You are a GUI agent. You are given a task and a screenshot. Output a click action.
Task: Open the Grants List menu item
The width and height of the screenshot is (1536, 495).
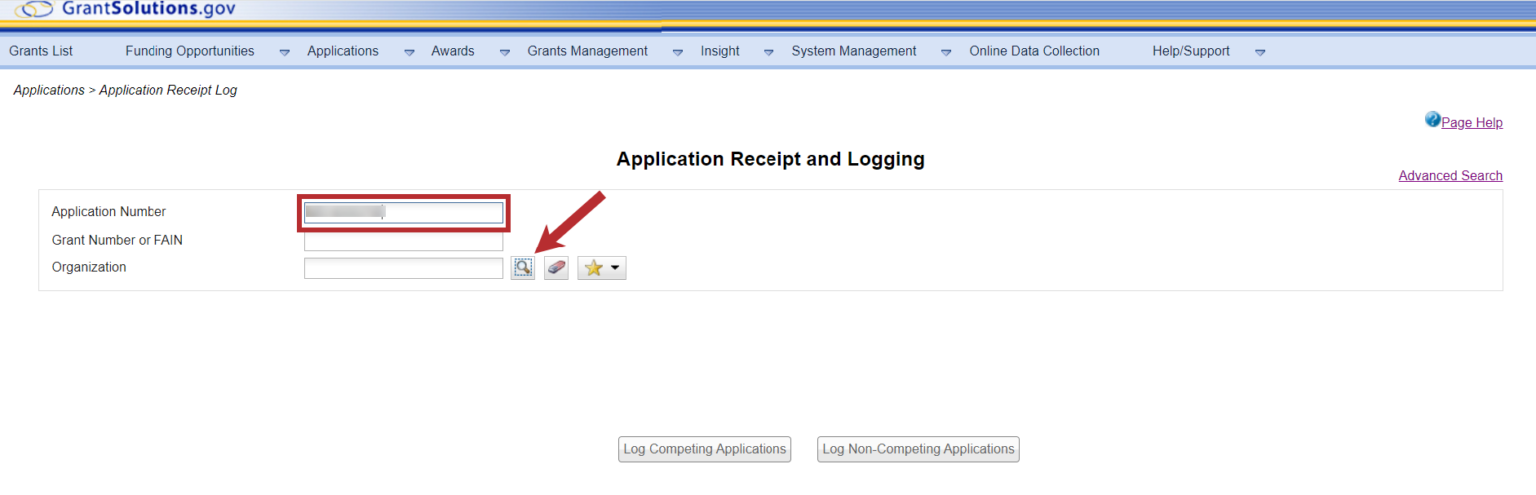click(41, 51)
